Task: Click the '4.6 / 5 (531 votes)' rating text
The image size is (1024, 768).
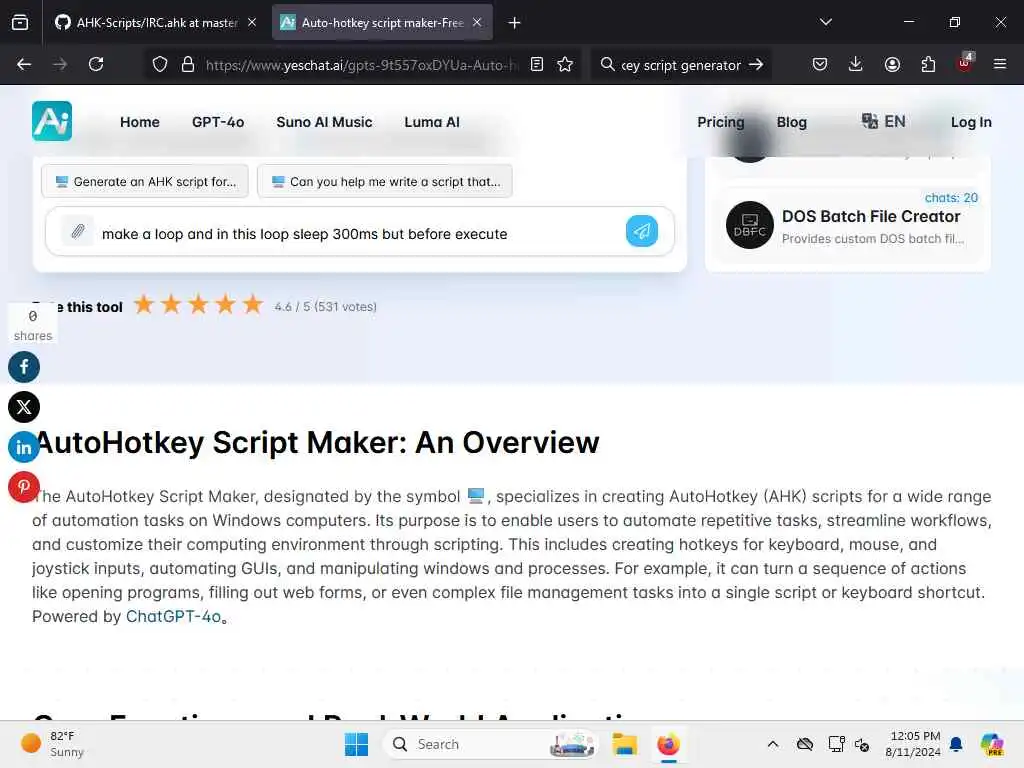Action: pos(325,306)
